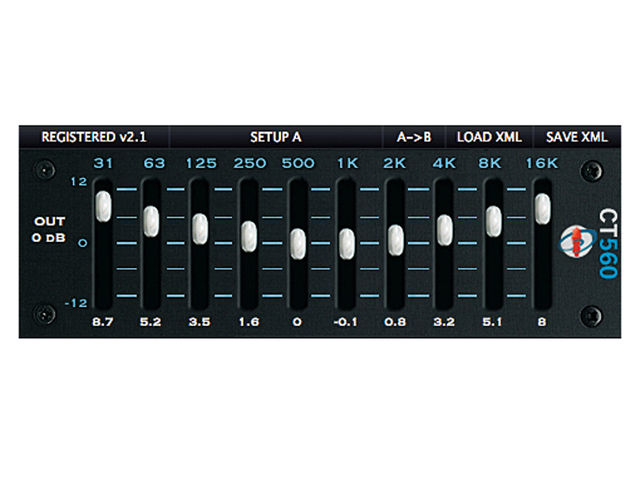Click the 125 frequency label
640x480 pixels.
(x=201, y=163)
